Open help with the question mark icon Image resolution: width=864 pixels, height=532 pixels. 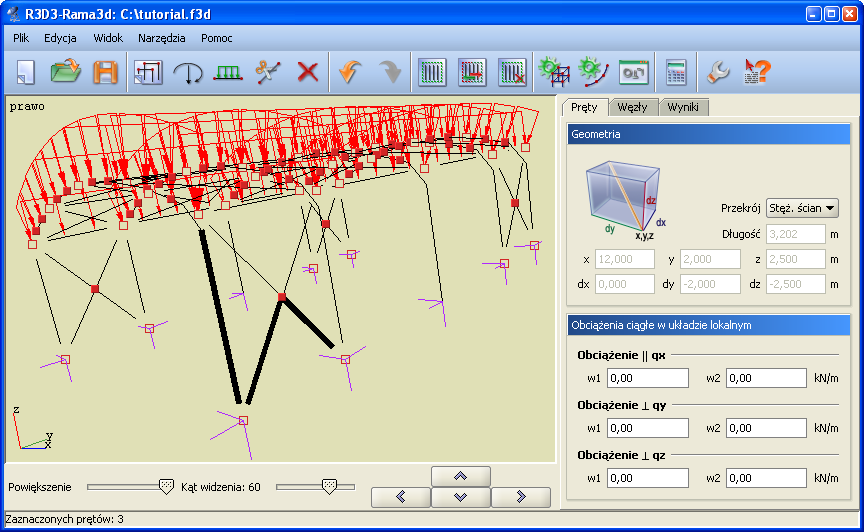pyautogui.click(x=758, y=72)
